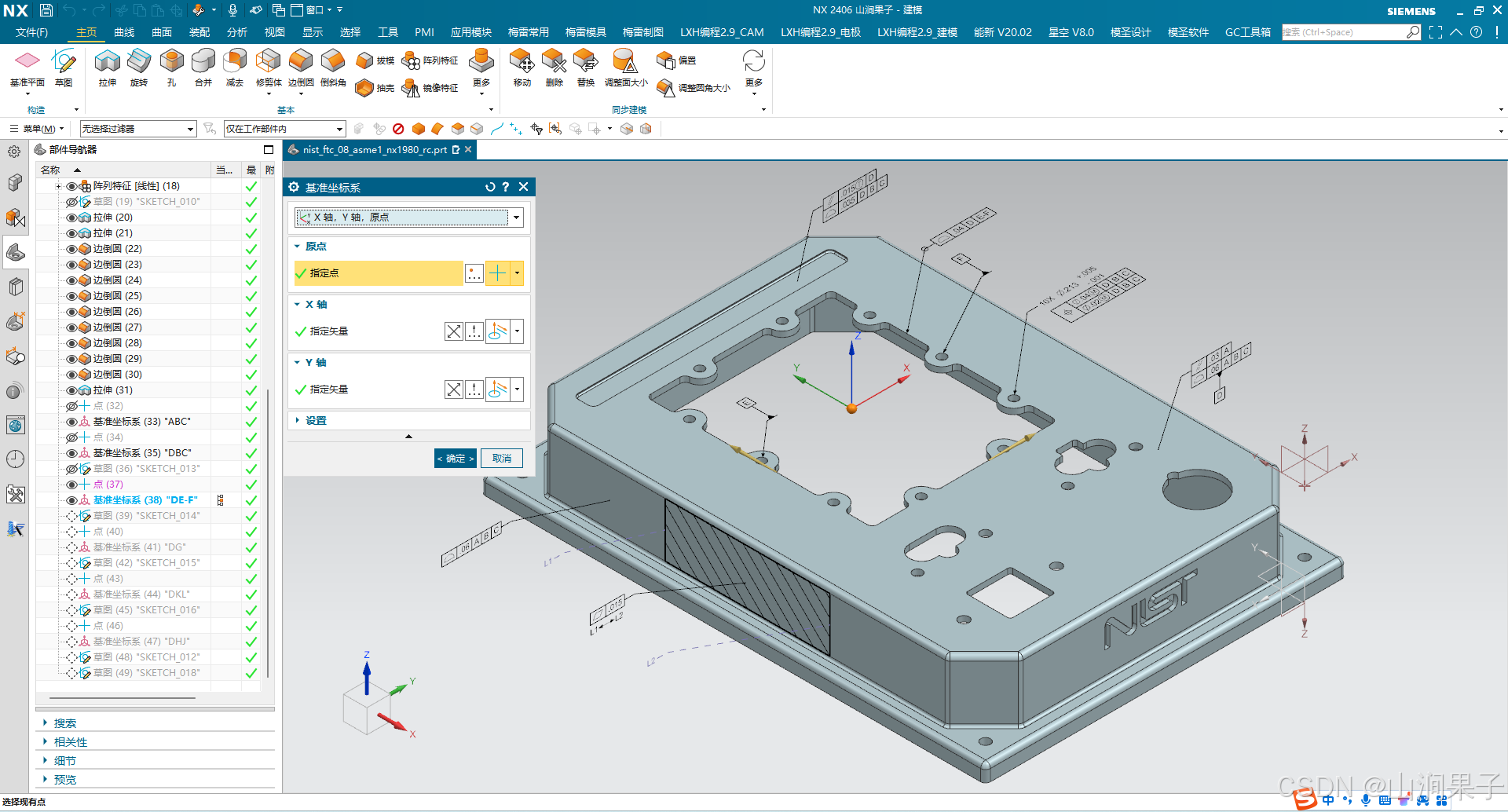Toggle visibility of 拉伸 (20)
This screenshot has height=812, width=1508.
[x=71, y=218]
